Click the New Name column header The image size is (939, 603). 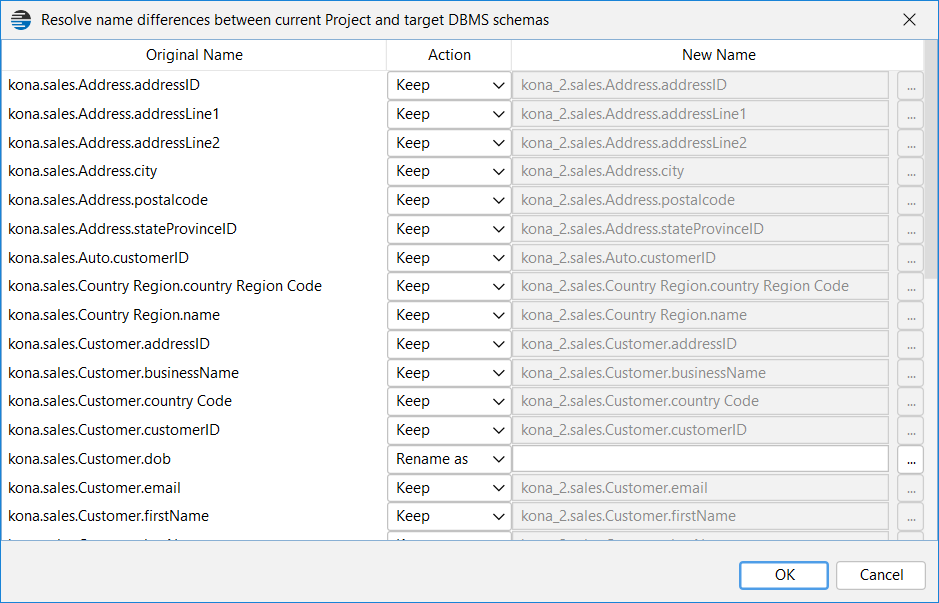[x=718, y=55]
